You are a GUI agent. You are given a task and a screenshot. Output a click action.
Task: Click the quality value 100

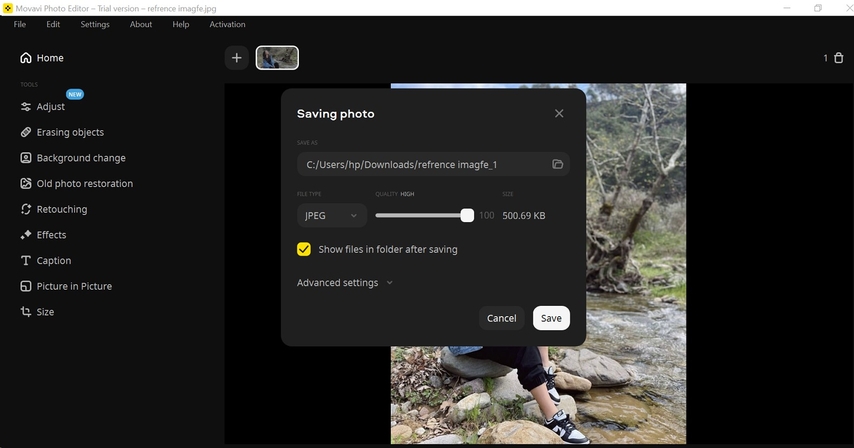point(486,216)
